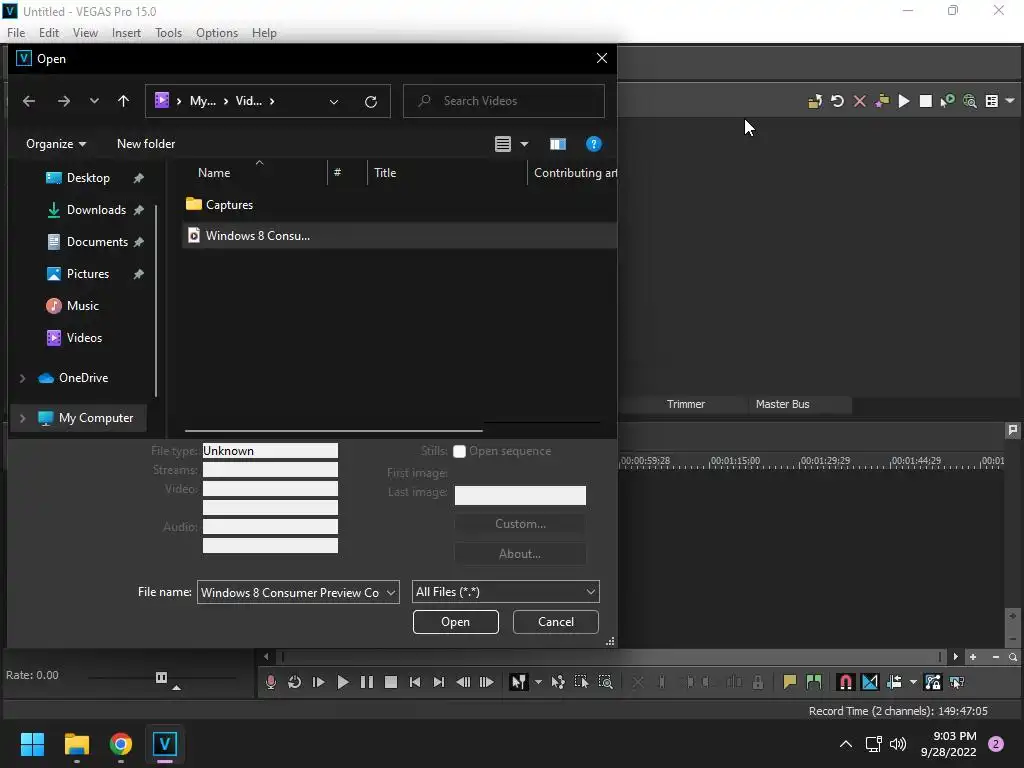Toggle Lock Envelopes to Events
Image resolution: width=1024 pixels, height=768 pixels.
[933, 682]
